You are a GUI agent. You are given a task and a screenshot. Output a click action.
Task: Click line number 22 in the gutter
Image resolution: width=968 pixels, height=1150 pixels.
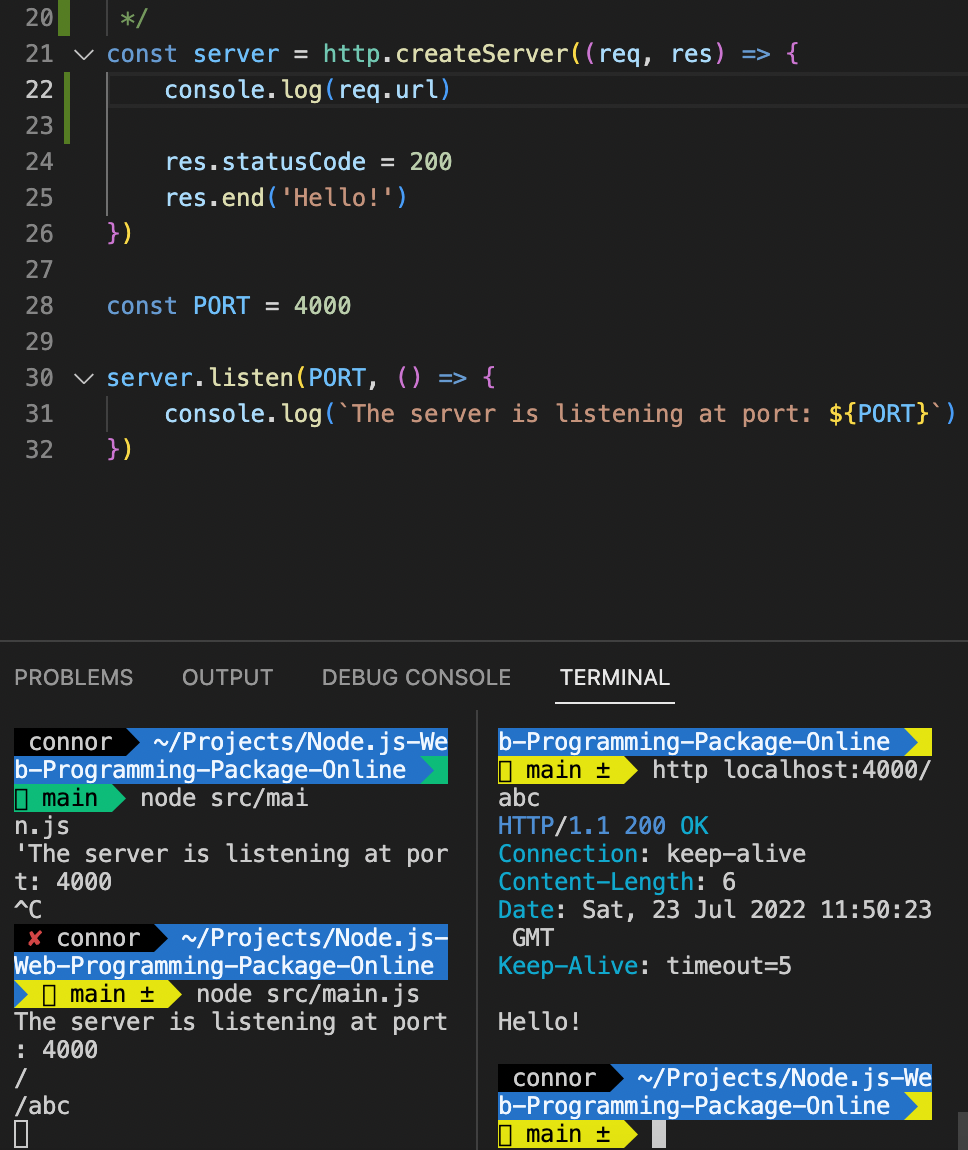point(40,90)
